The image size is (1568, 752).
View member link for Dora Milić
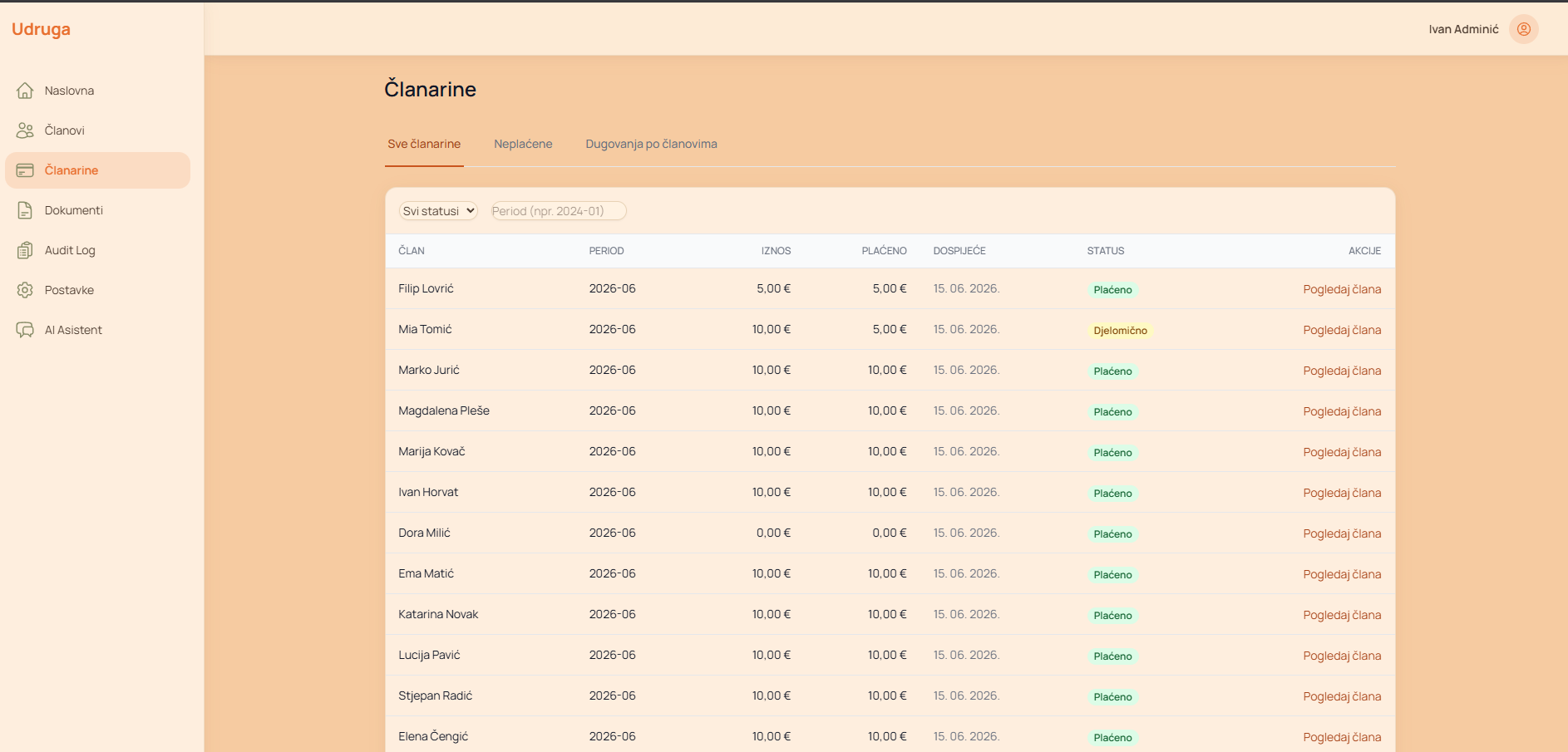(1341, 533)
